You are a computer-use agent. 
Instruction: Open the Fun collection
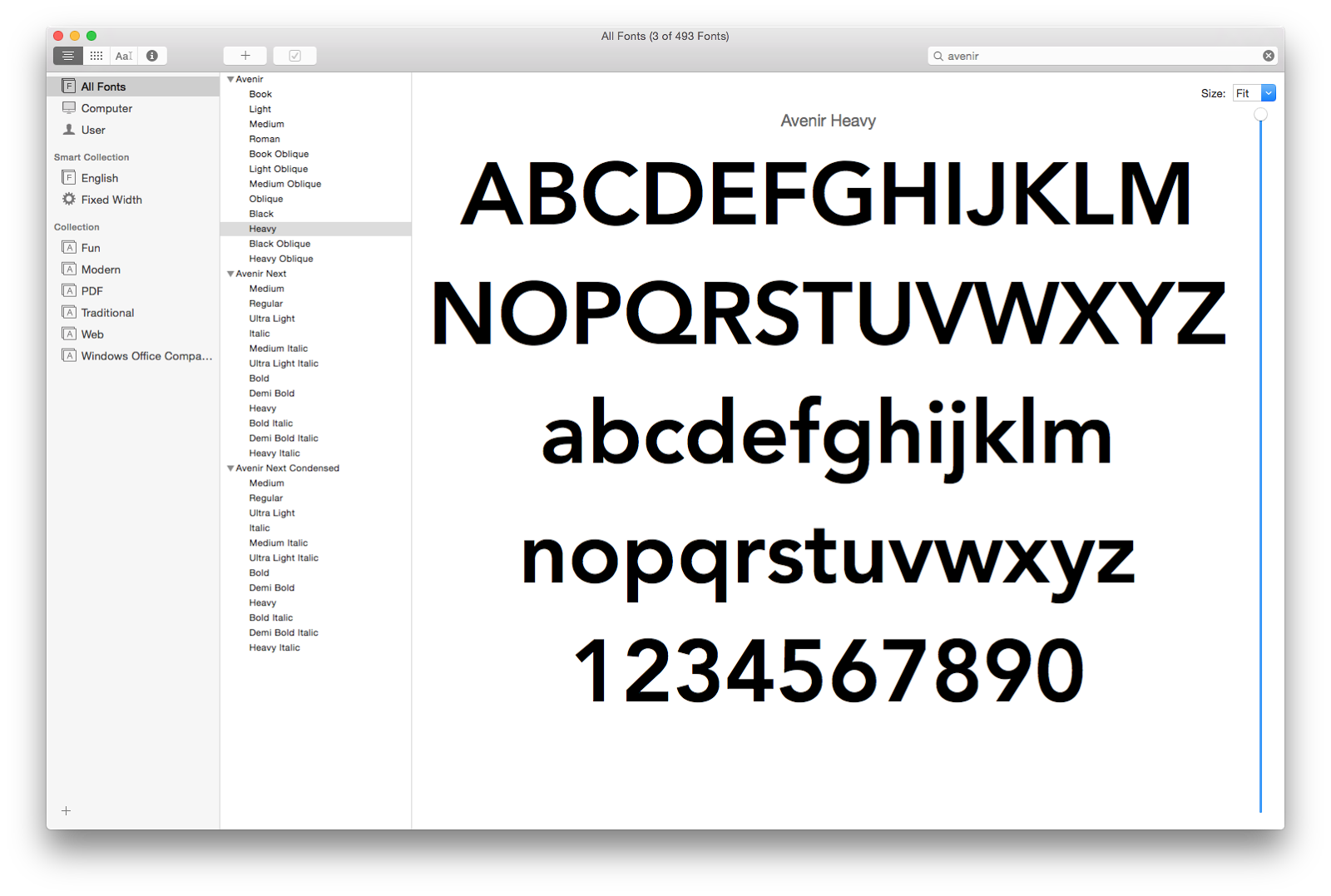point(133,248)
